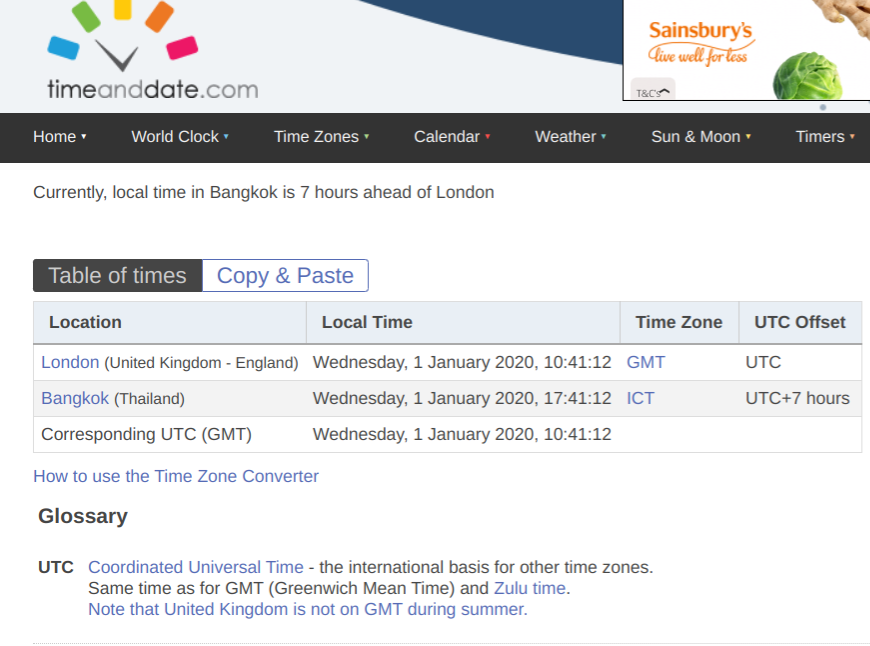Click the Local Time column header
This screenshot has height=646, width=870.
tap(463, 322)
